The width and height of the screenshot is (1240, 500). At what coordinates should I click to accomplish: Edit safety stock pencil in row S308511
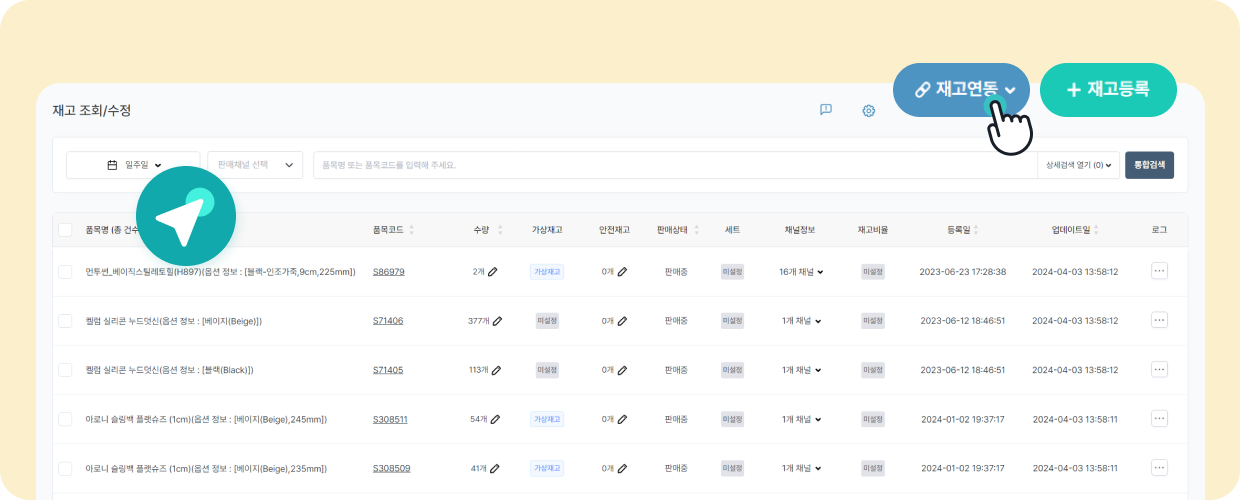coord(622,419)
